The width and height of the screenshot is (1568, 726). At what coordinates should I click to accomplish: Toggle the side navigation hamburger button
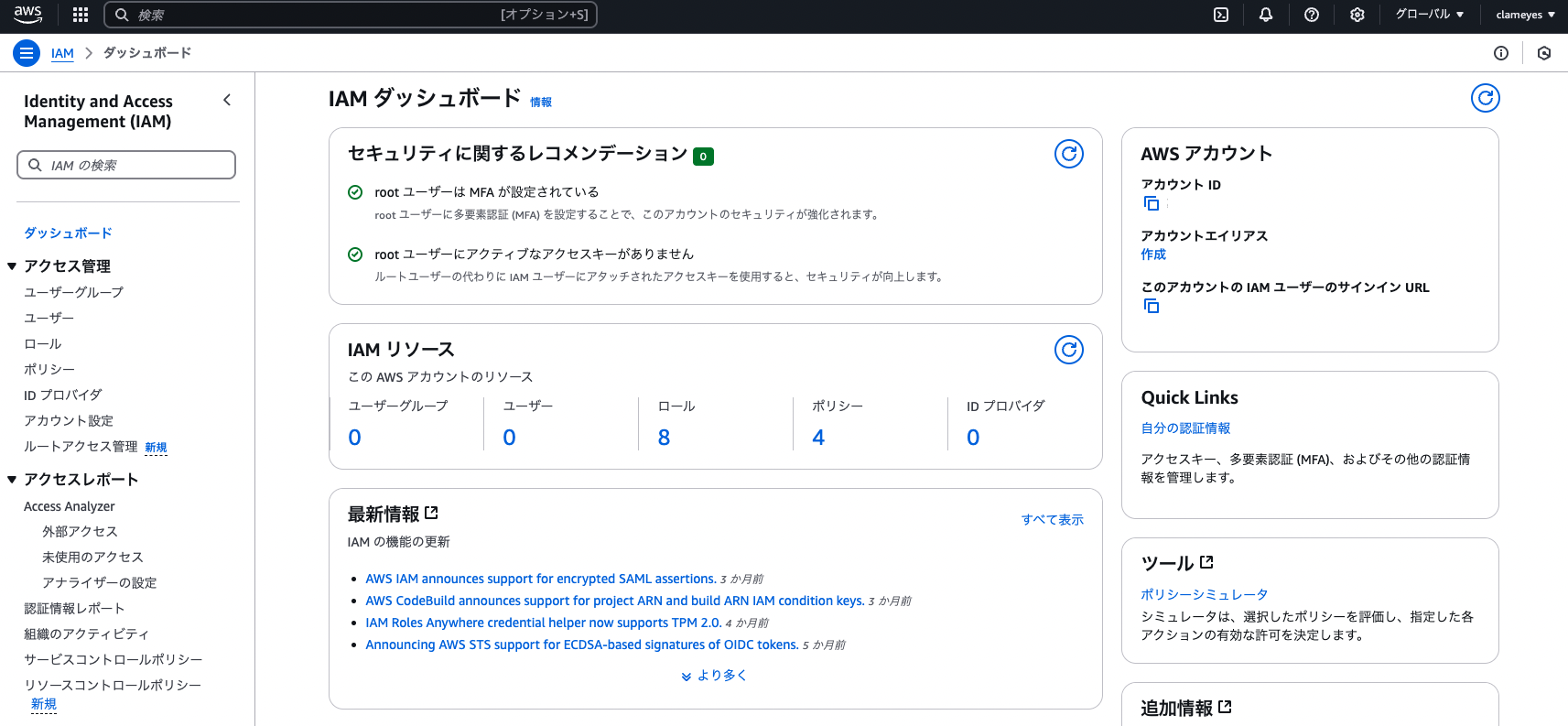(x=27, y=53)
